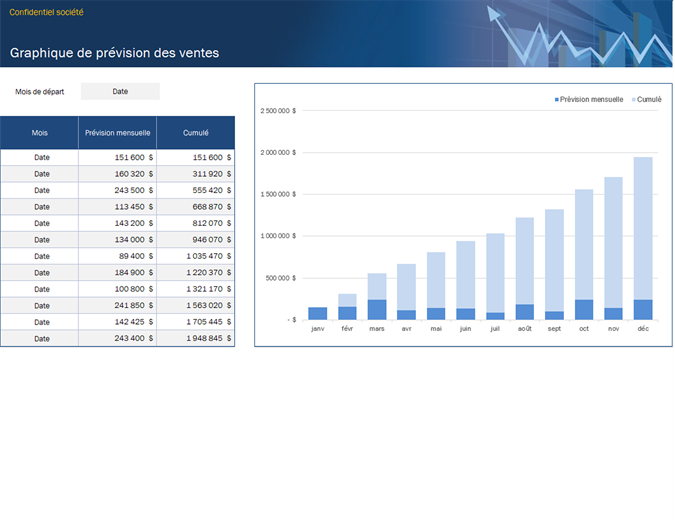Click the 'Cumulé' legend entry in chart

click(647, 99)
